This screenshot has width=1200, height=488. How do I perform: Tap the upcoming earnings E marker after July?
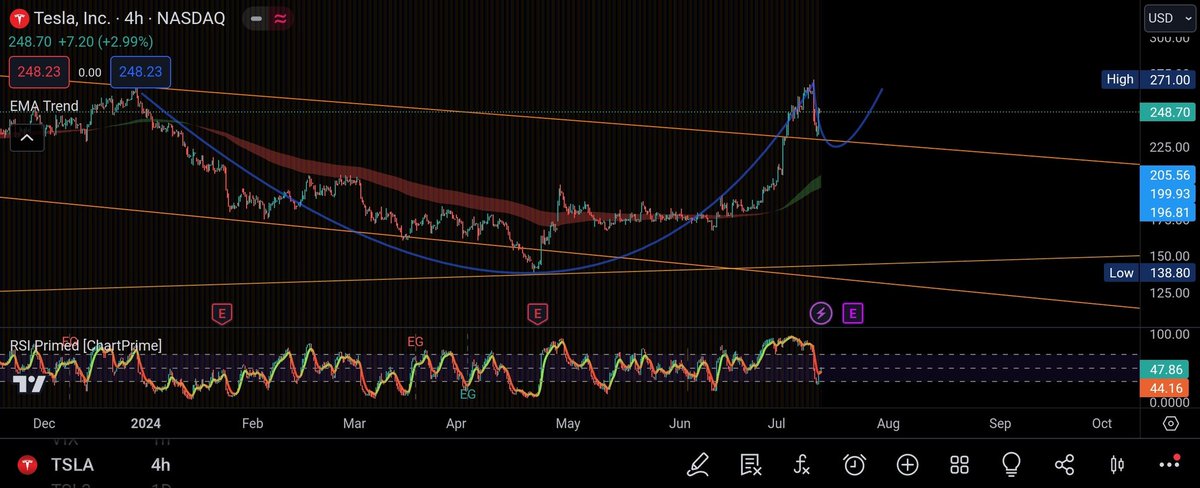(852, 313)
